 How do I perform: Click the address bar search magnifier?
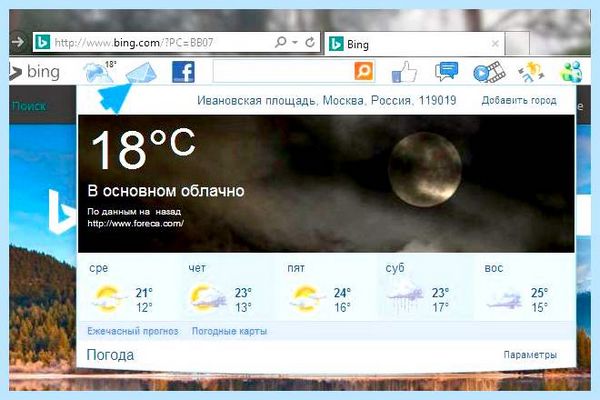pyautogui.click(x=280, y=42)
